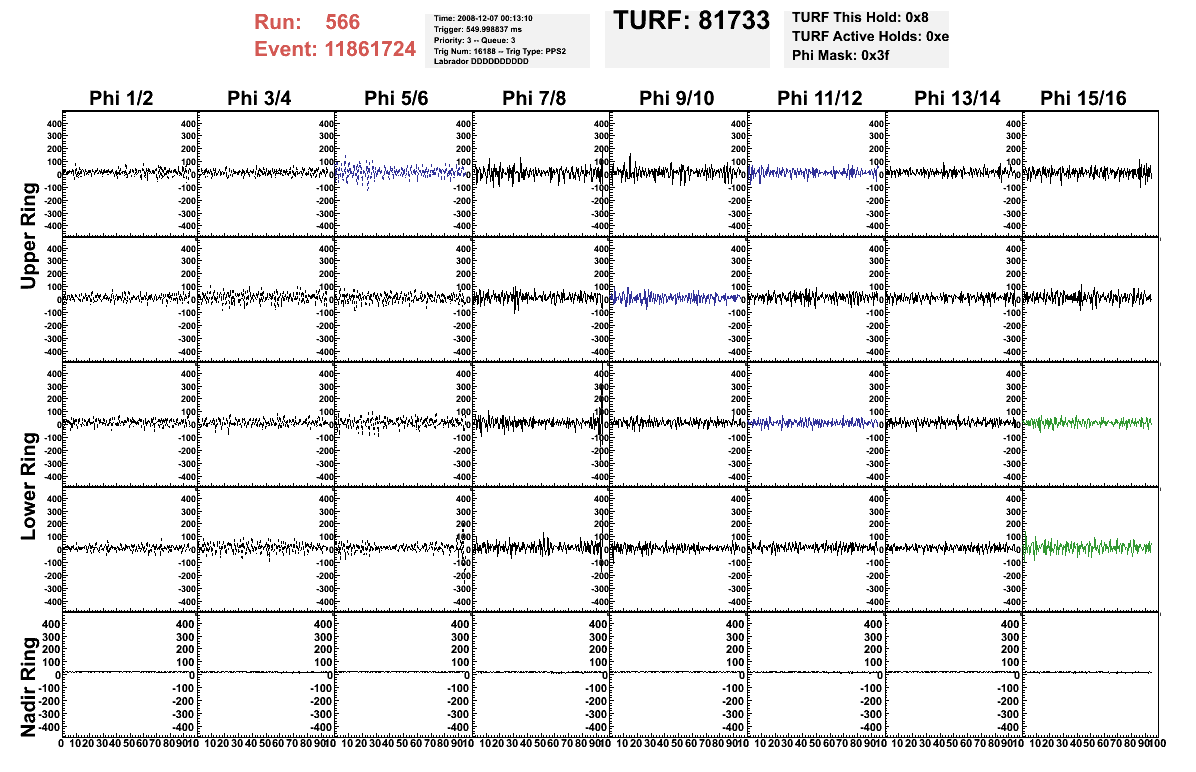Click the "Upper Ring" row label

point(28,236)
